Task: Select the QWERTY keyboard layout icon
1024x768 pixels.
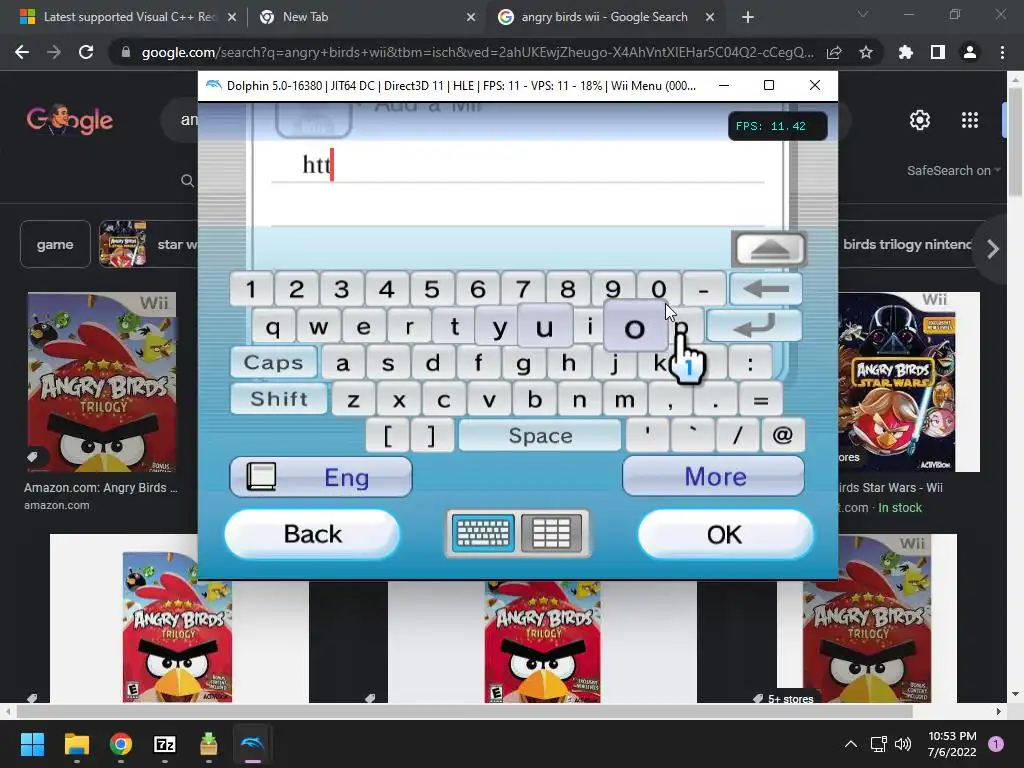Action: coord(483,534)
